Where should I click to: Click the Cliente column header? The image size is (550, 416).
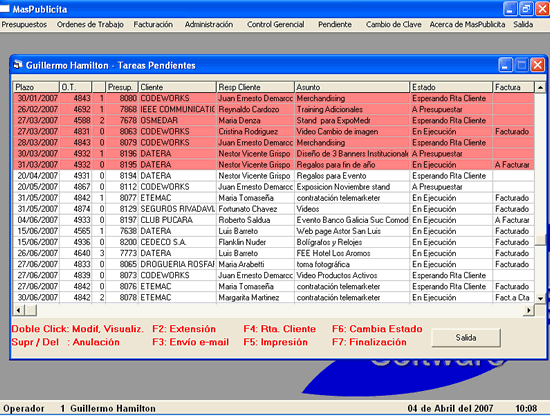tap(177, 87)
